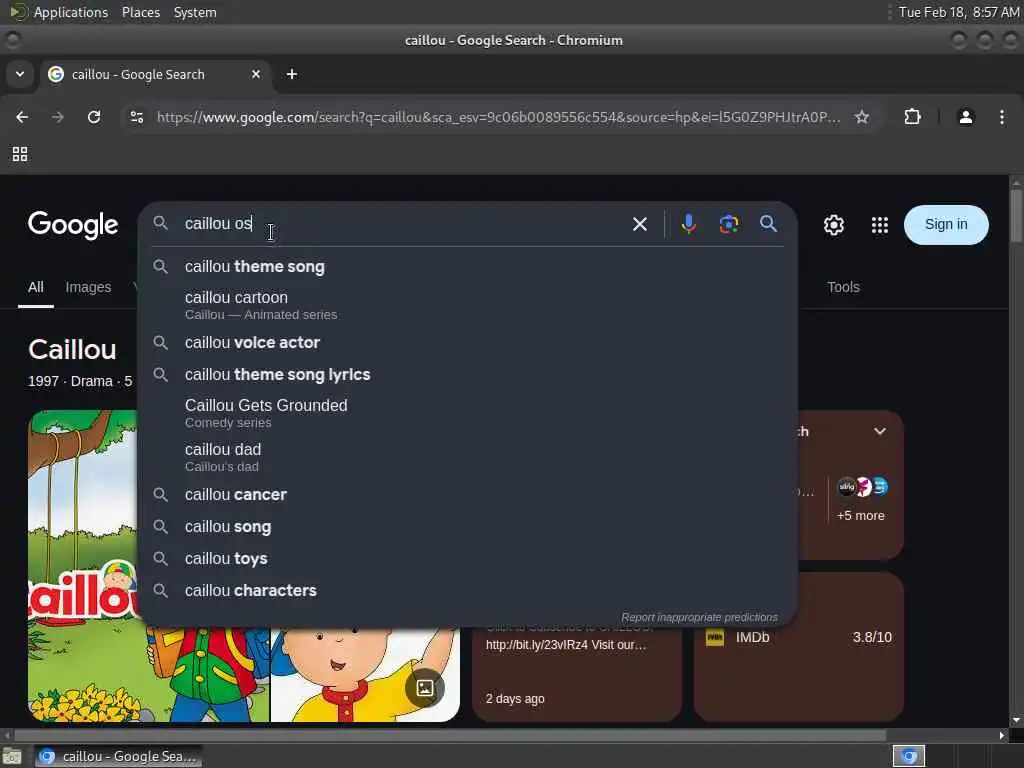Open the Tools search options
1024x768 pixels.
pos(843,287)
